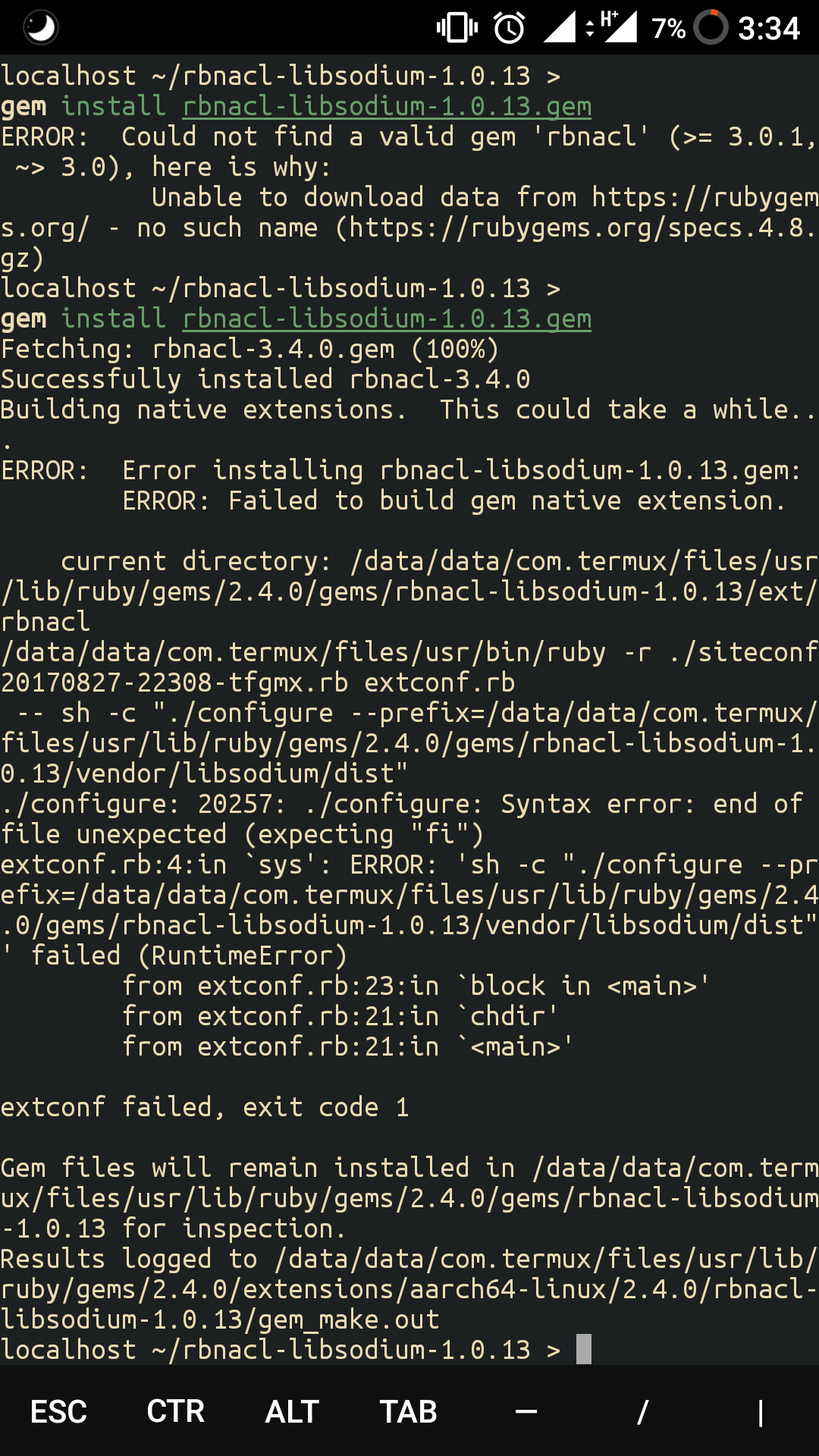Activate the TAB key on the extra keys row

tap(407, 1410)
